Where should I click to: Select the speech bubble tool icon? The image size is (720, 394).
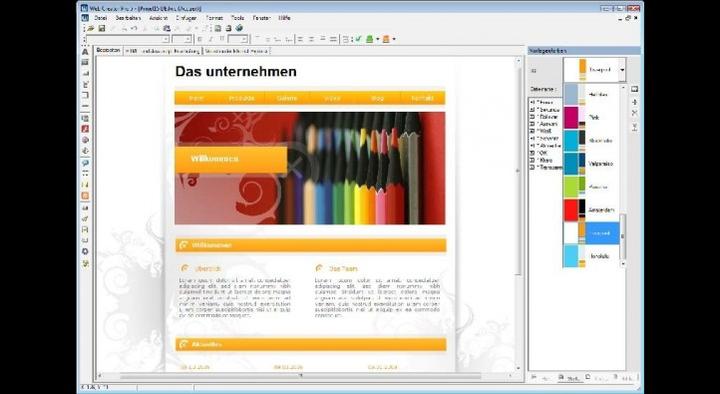coord(85,163)
